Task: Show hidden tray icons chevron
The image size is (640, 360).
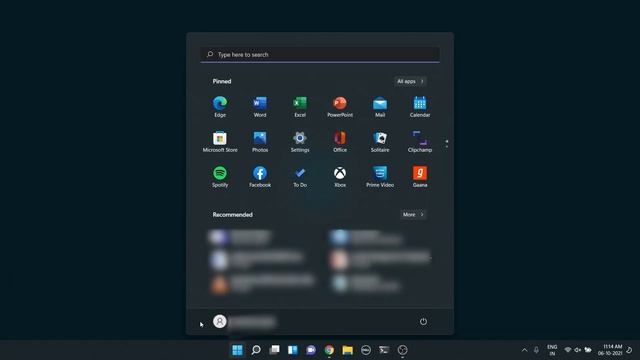Action: pos(524,350)
